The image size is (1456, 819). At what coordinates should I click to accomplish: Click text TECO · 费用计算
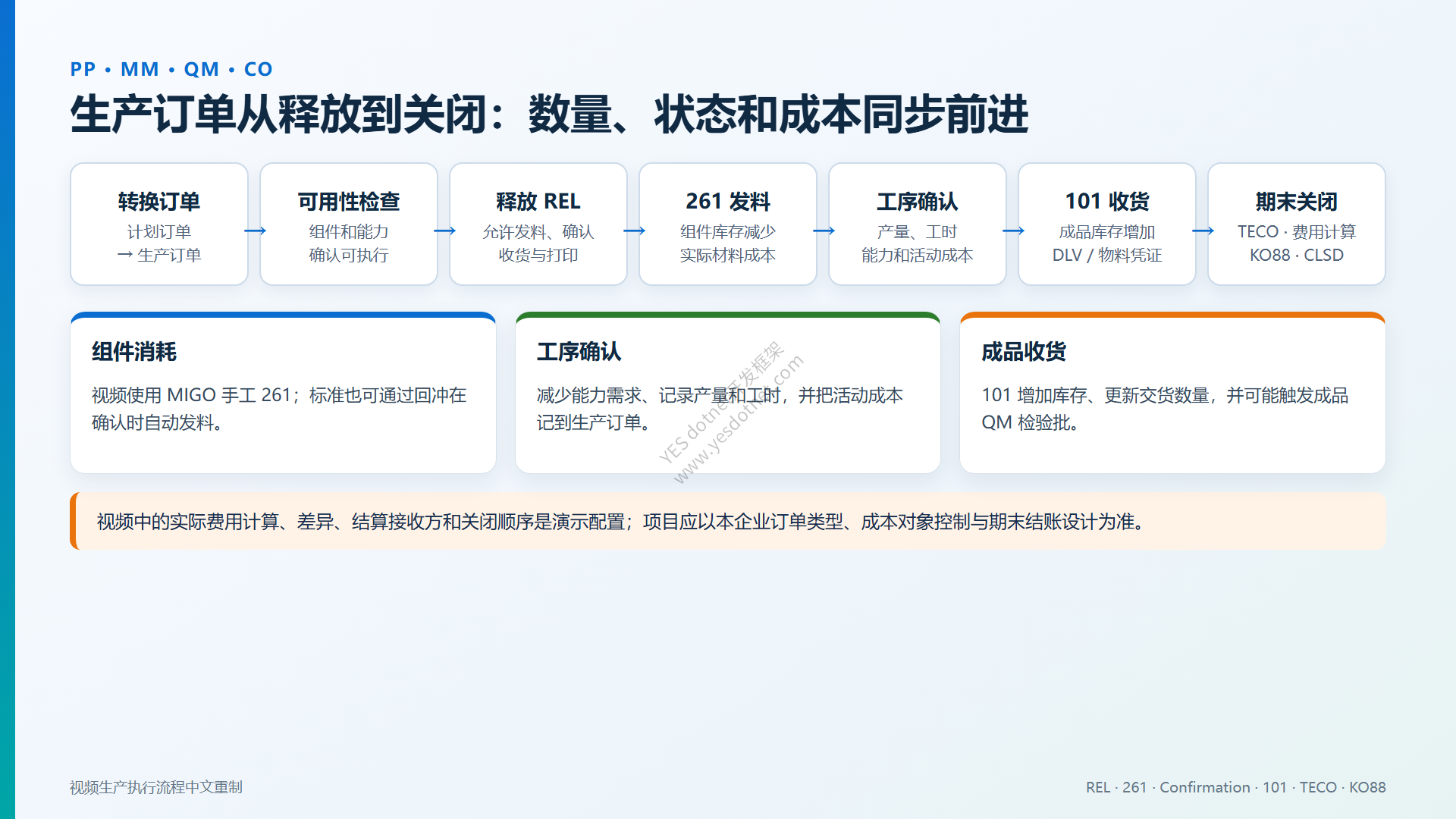pyautogui.click(x=1297, y=232)
